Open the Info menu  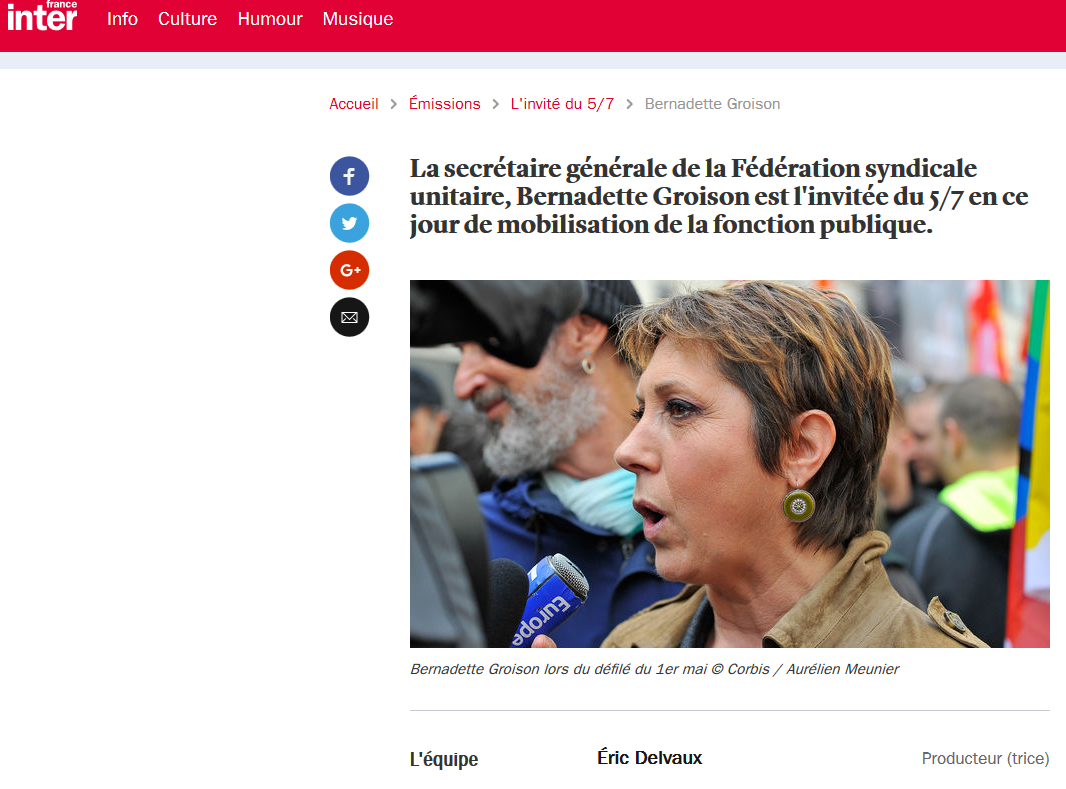coord(122,19)
